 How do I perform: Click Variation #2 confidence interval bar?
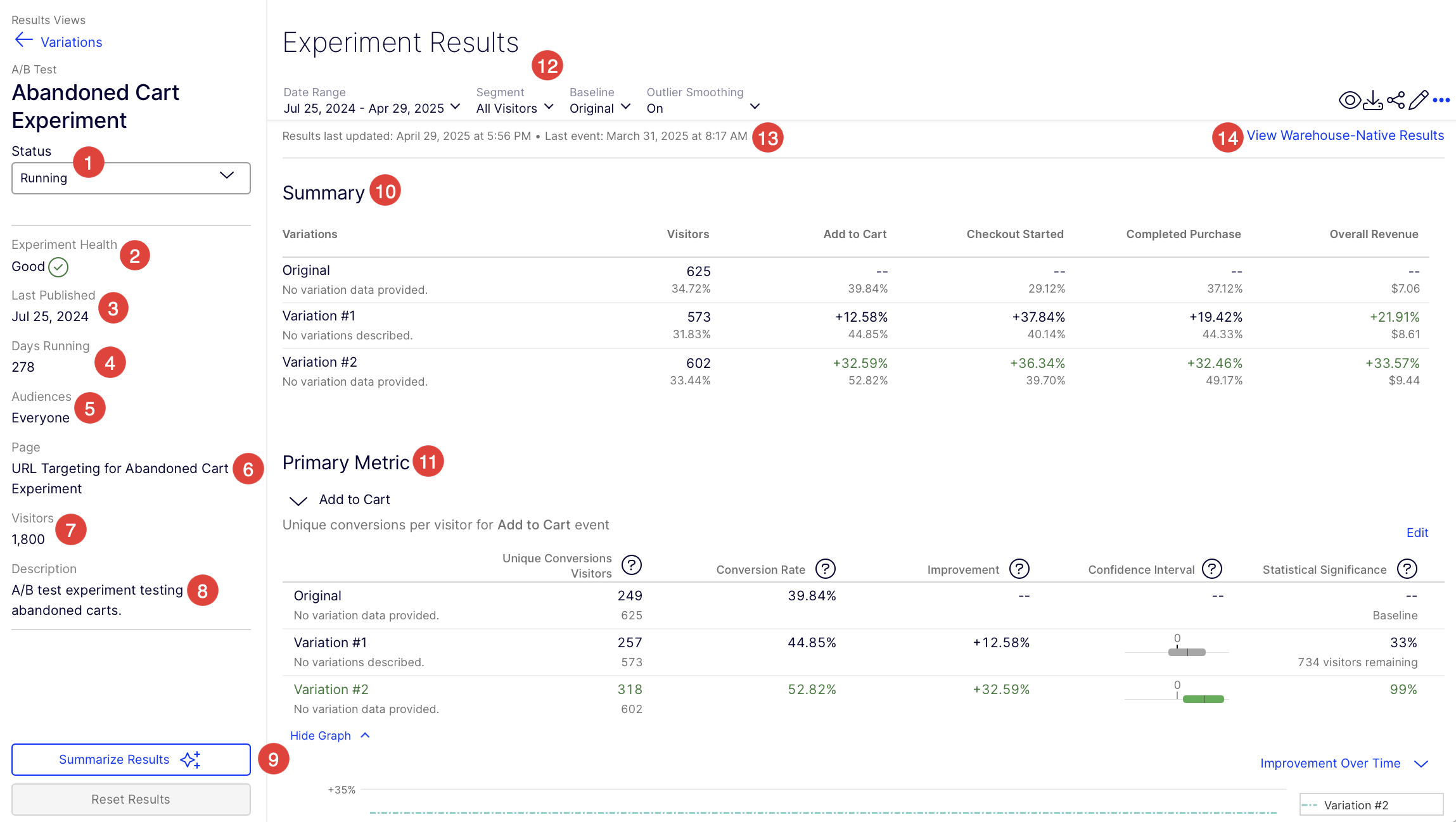[x=1203, y=699]
